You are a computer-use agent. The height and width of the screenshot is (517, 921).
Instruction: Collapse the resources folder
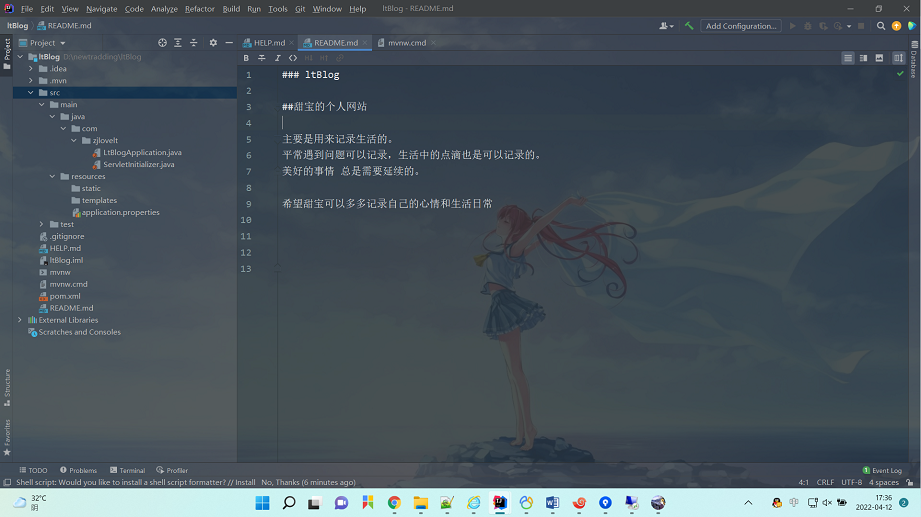tap(53, 176)
